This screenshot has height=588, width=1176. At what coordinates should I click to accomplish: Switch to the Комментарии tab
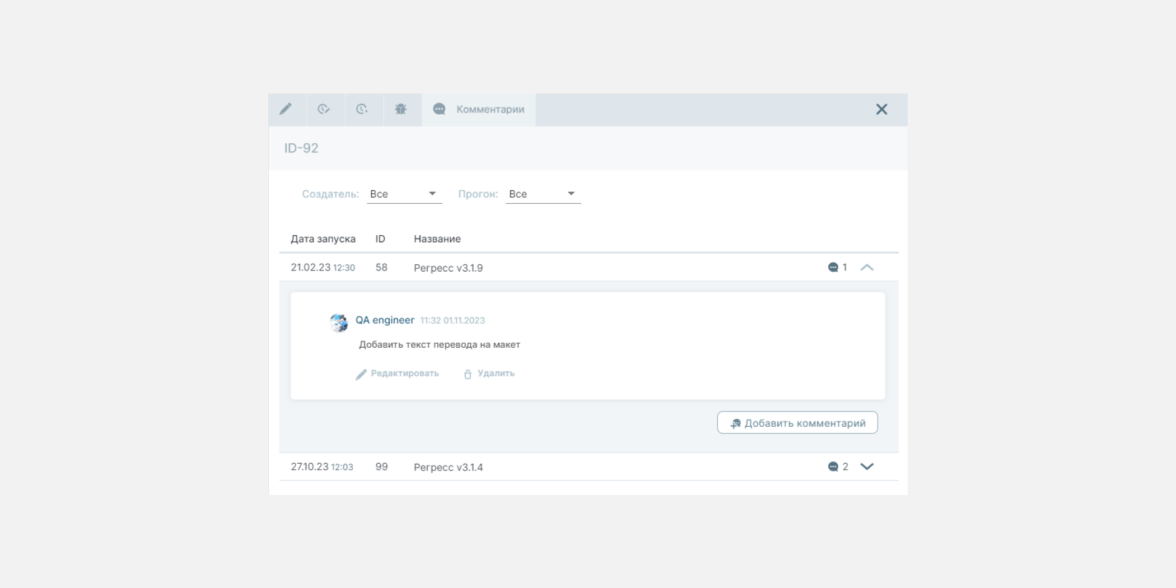click(478, 110)
